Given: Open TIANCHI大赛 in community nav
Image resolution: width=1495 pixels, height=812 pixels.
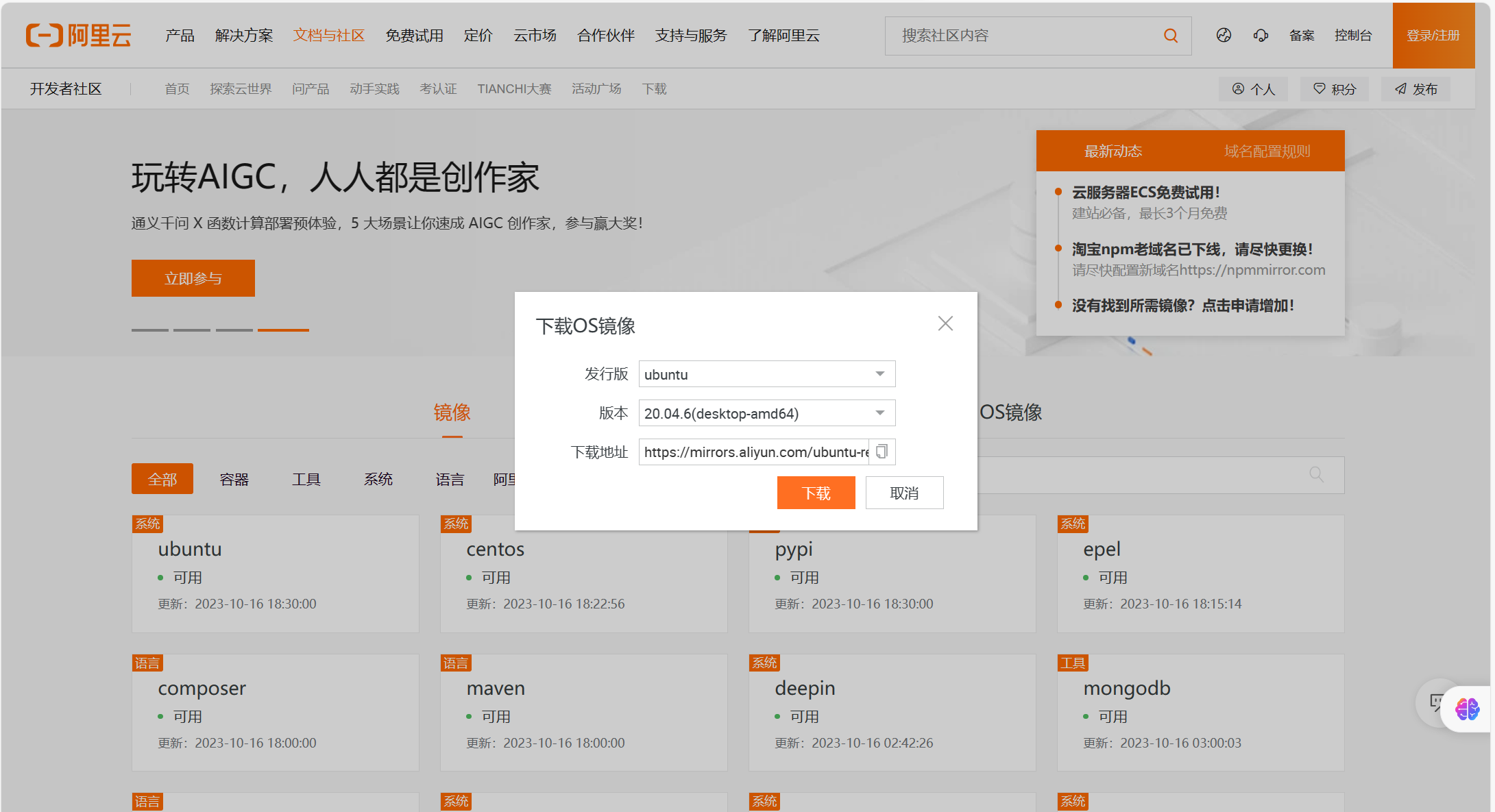Looking at the screenshot, I should pyautogui.click(x=514, y=89).
